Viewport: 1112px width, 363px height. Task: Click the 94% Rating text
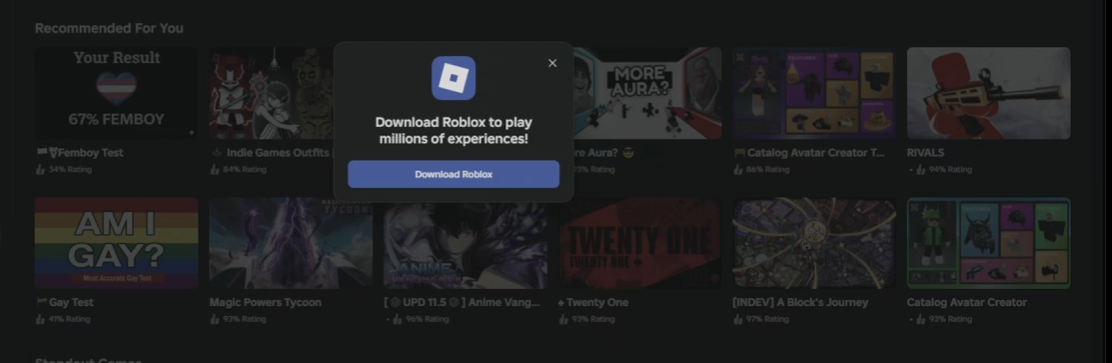tap(950, 169)
